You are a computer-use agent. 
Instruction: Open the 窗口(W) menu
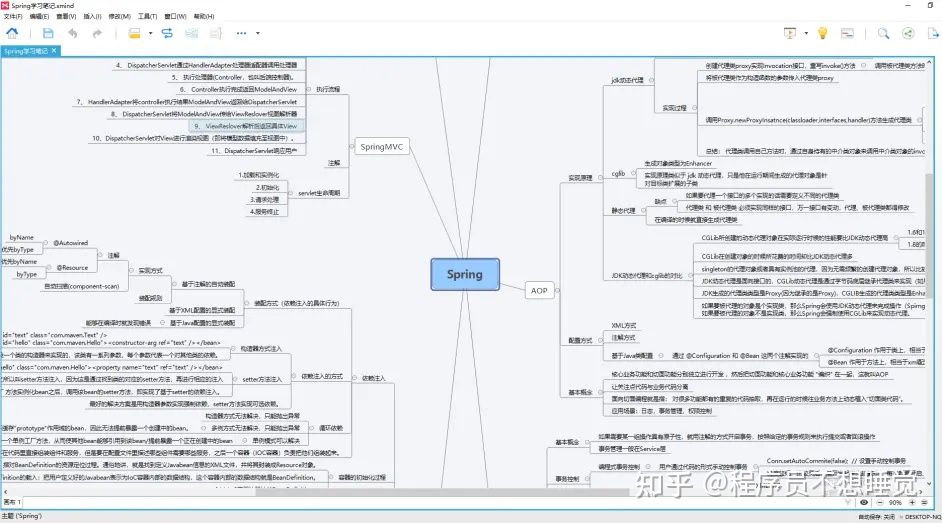(x=175, y=16)
